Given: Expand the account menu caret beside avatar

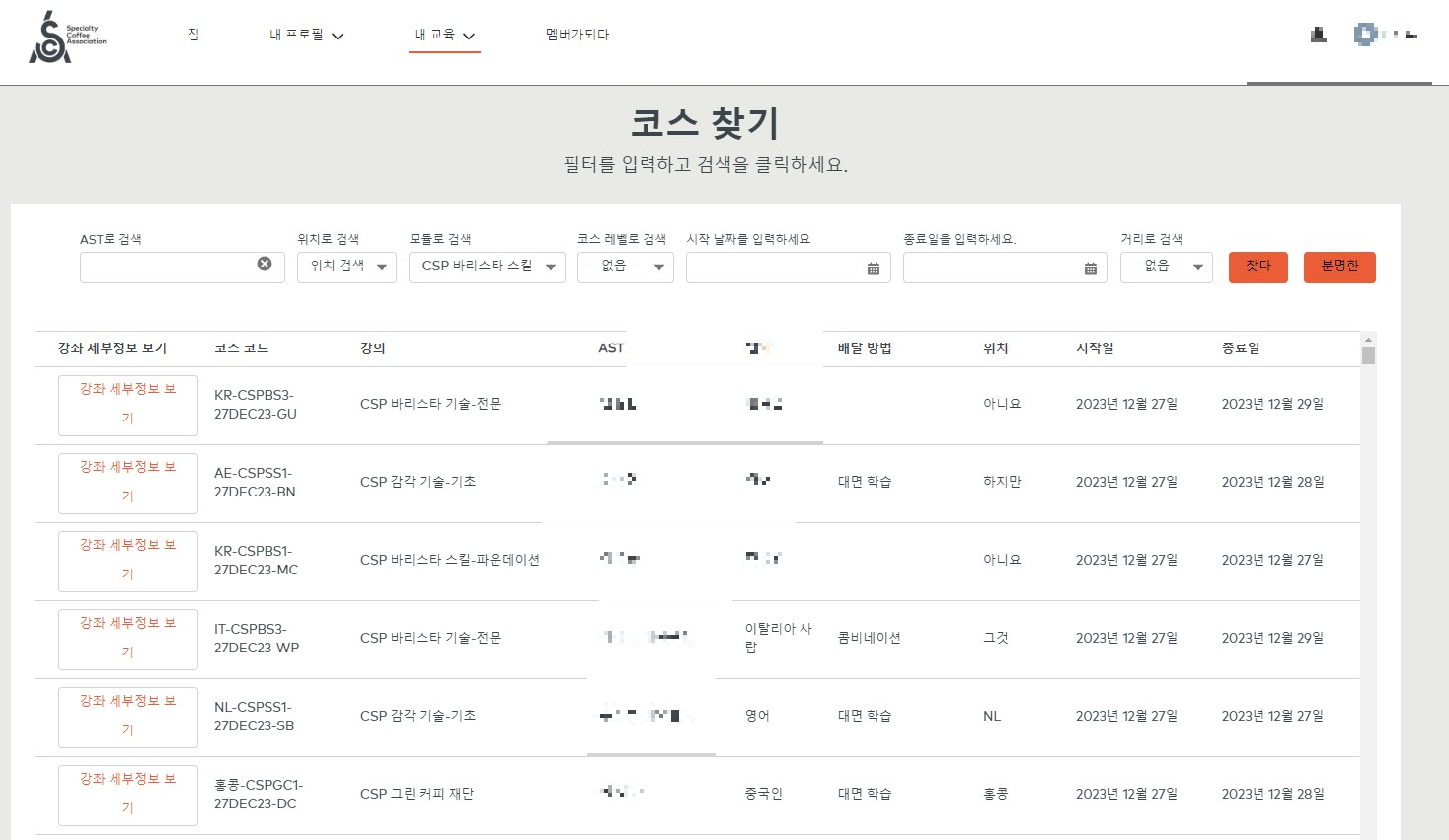Looking at the screenshot, I should click(x=1409, y=36).
